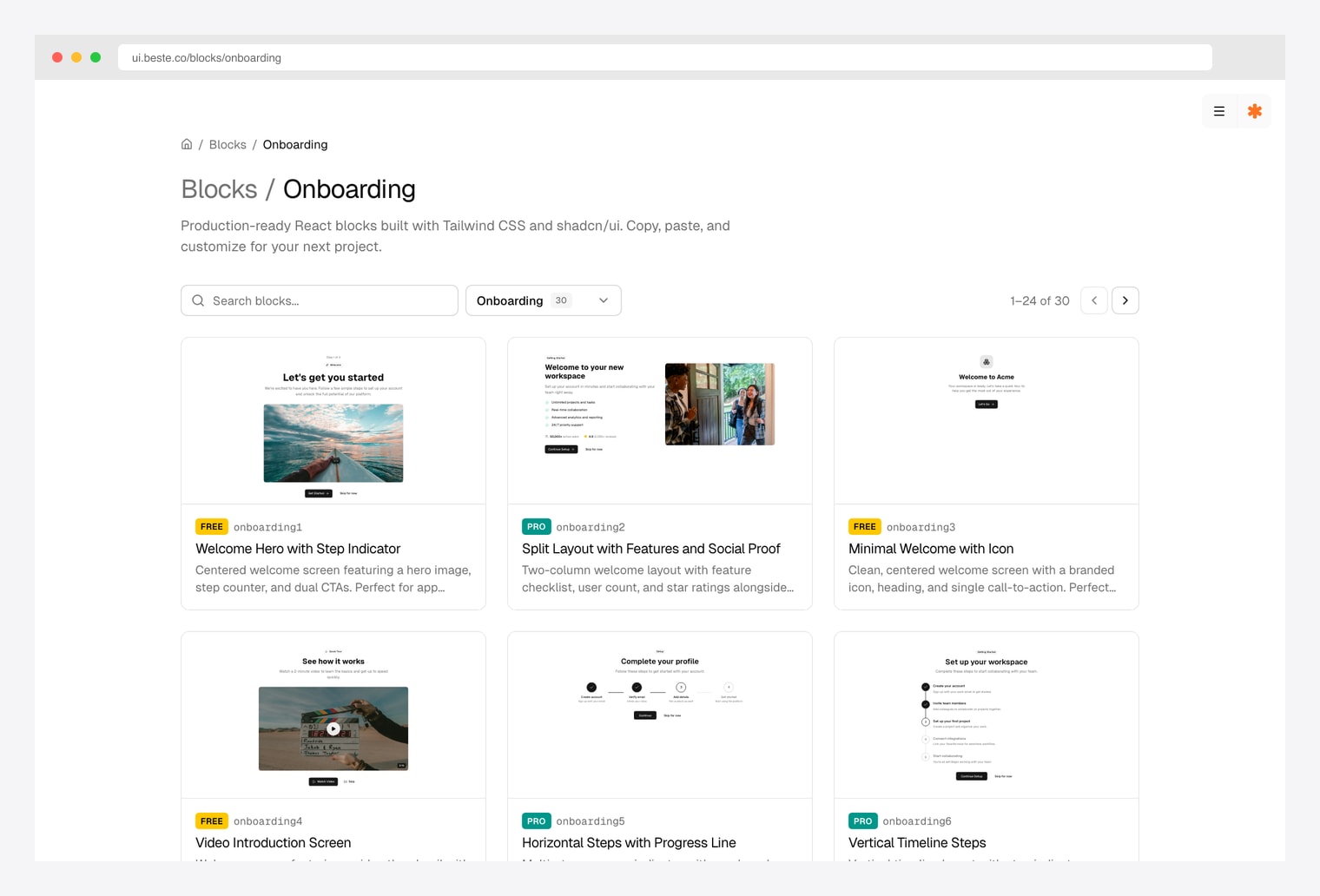Open the Onboarding category dropdown
The image size is (1320, 896).
point(544,300)
